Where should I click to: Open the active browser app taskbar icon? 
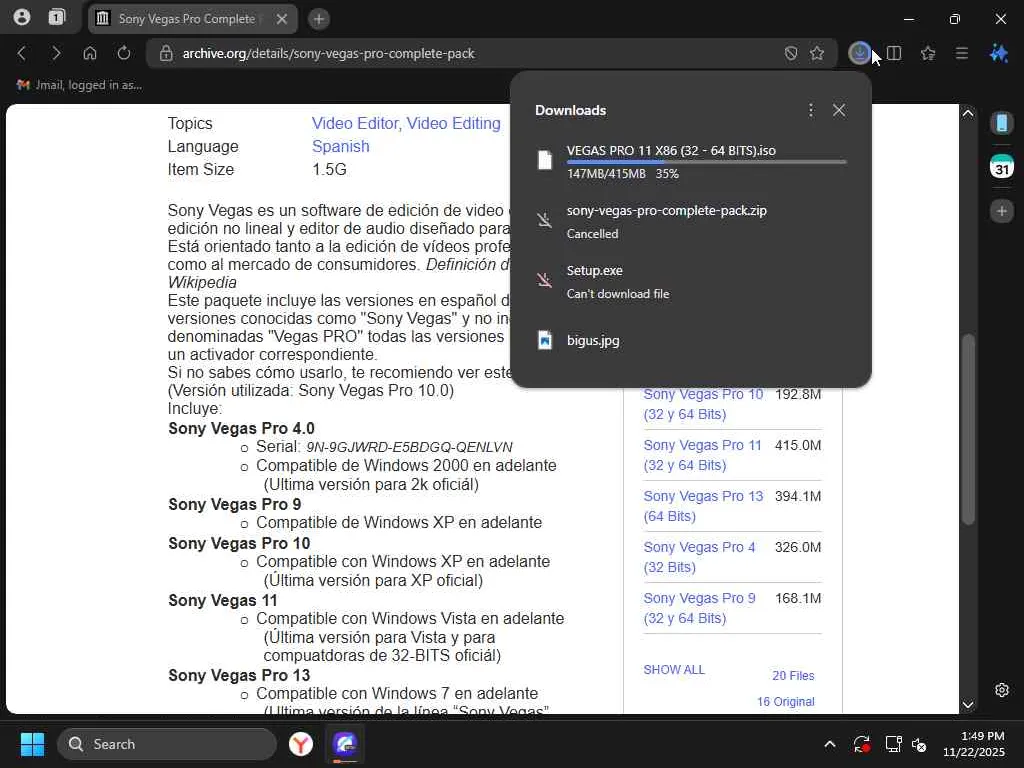coord(345,744)
